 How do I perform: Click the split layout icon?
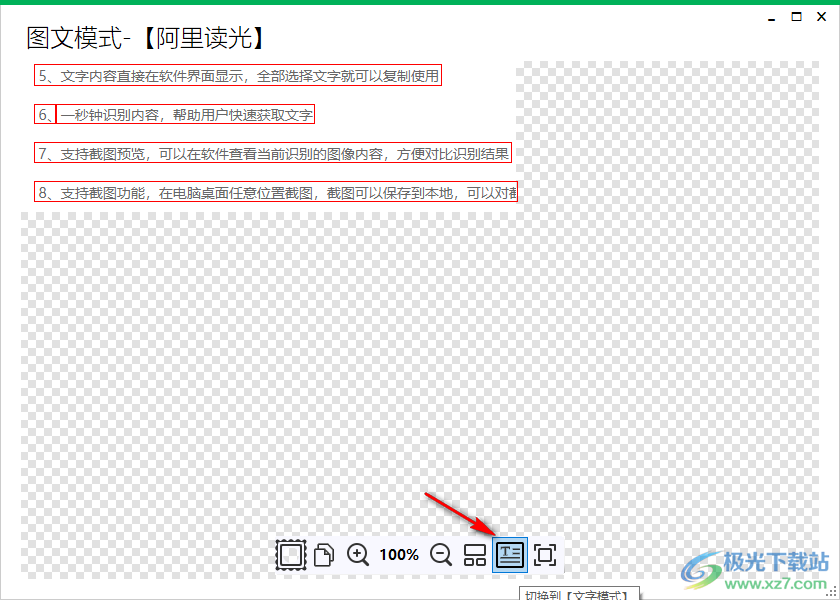[475, 554]
